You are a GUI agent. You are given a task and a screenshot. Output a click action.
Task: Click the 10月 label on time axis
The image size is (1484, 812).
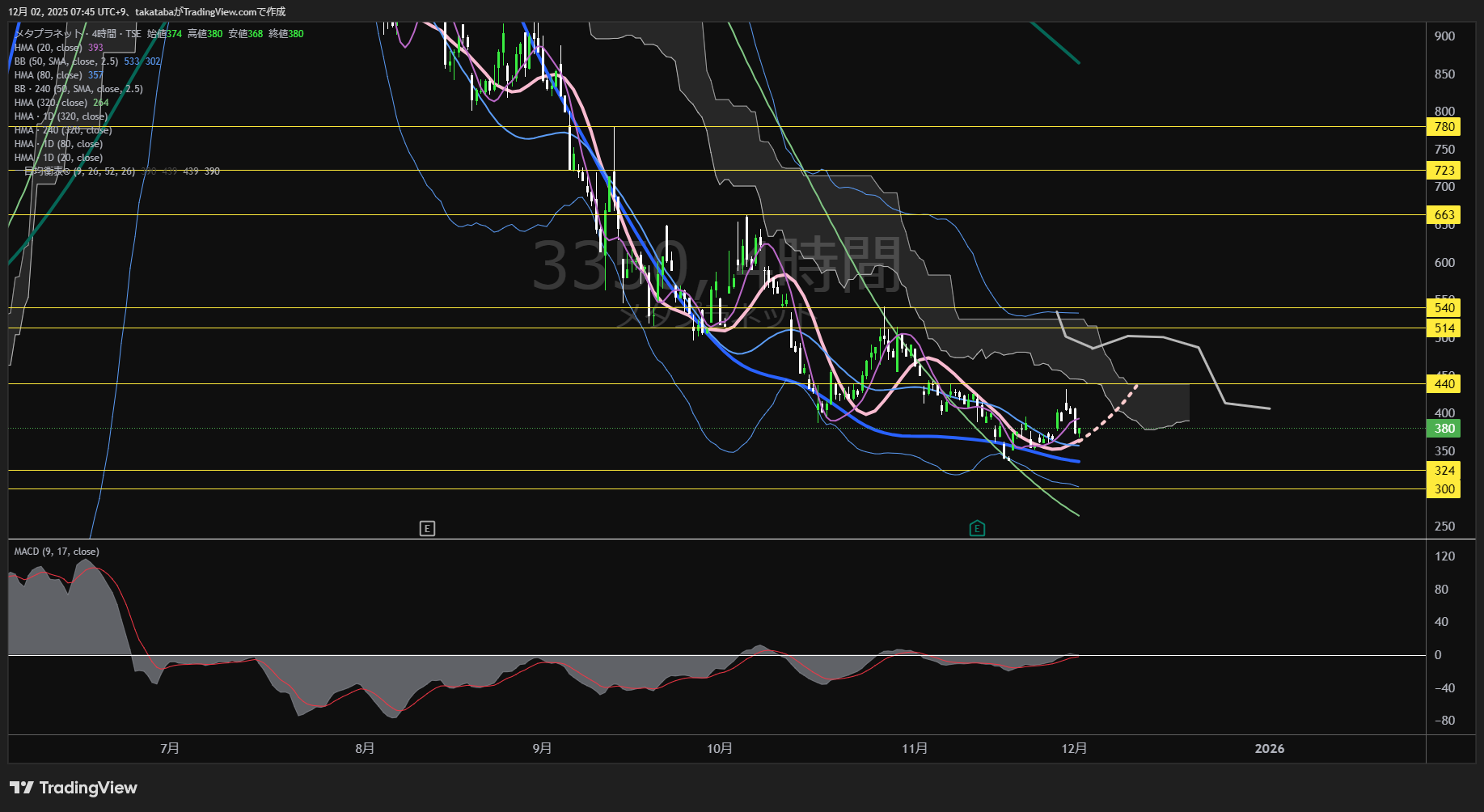pyautogui.click(x=719, y=749)
